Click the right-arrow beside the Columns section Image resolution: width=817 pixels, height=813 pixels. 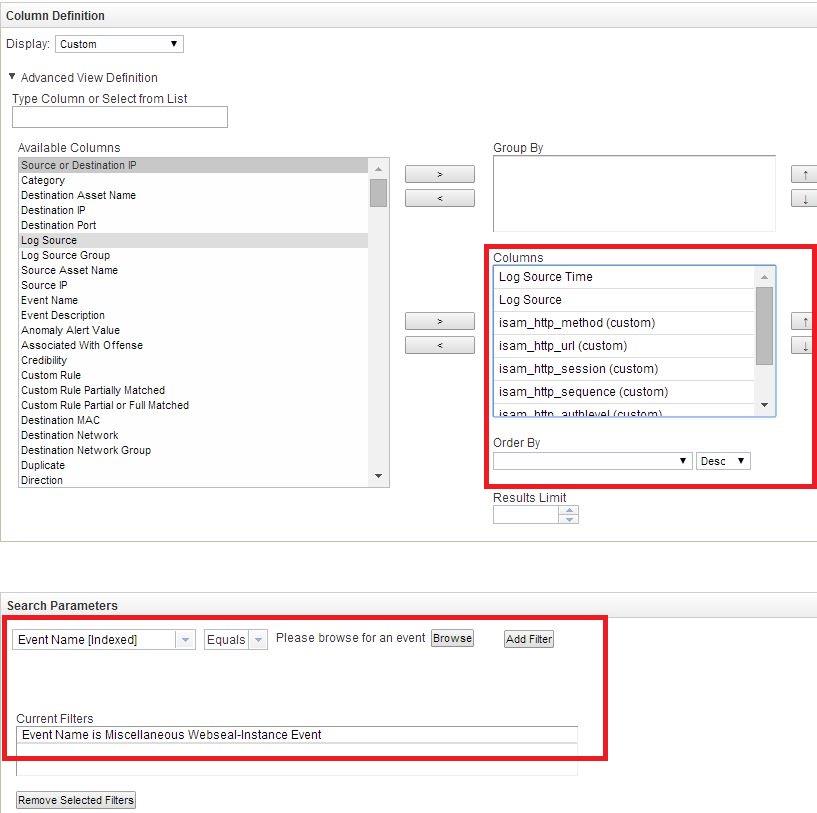[440, 321]
